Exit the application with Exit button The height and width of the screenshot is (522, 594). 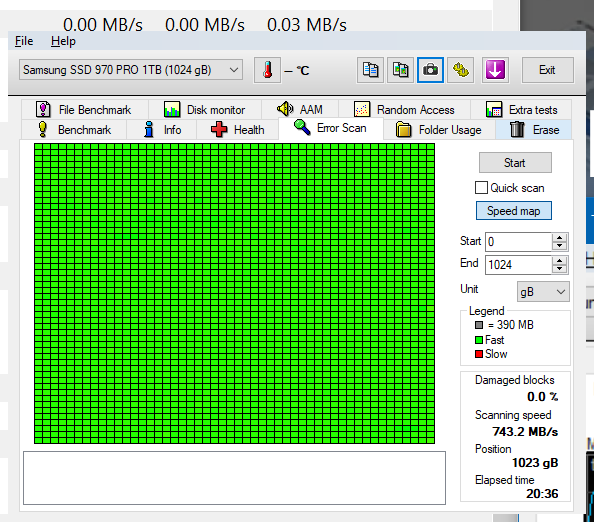547,70
